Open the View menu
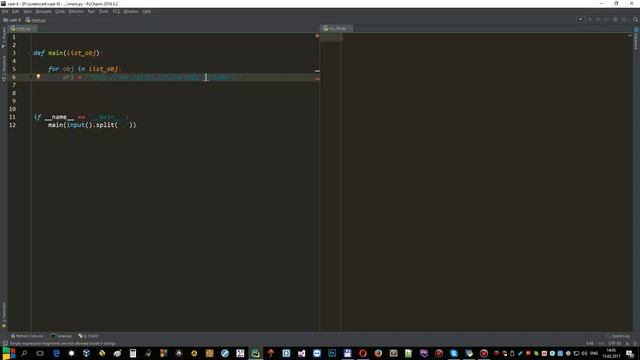 click(x=27, y=11)
